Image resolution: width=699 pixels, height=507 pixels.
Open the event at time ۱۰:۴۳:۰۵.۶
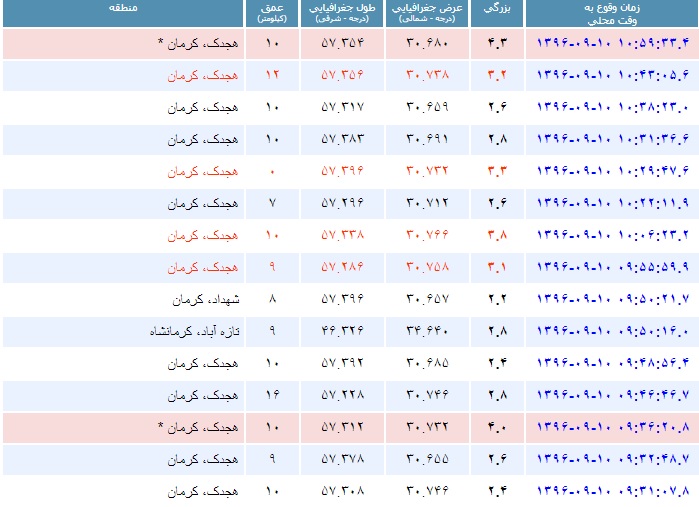[613, 75]
